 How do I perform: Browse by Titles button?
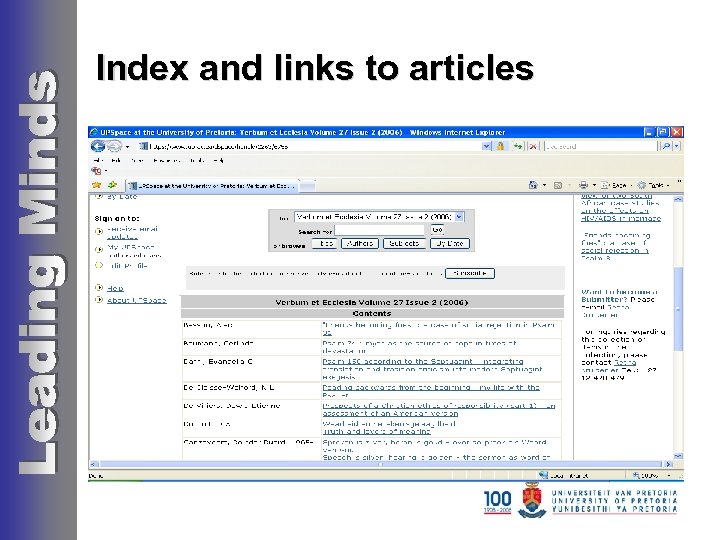tap(325, 243)
